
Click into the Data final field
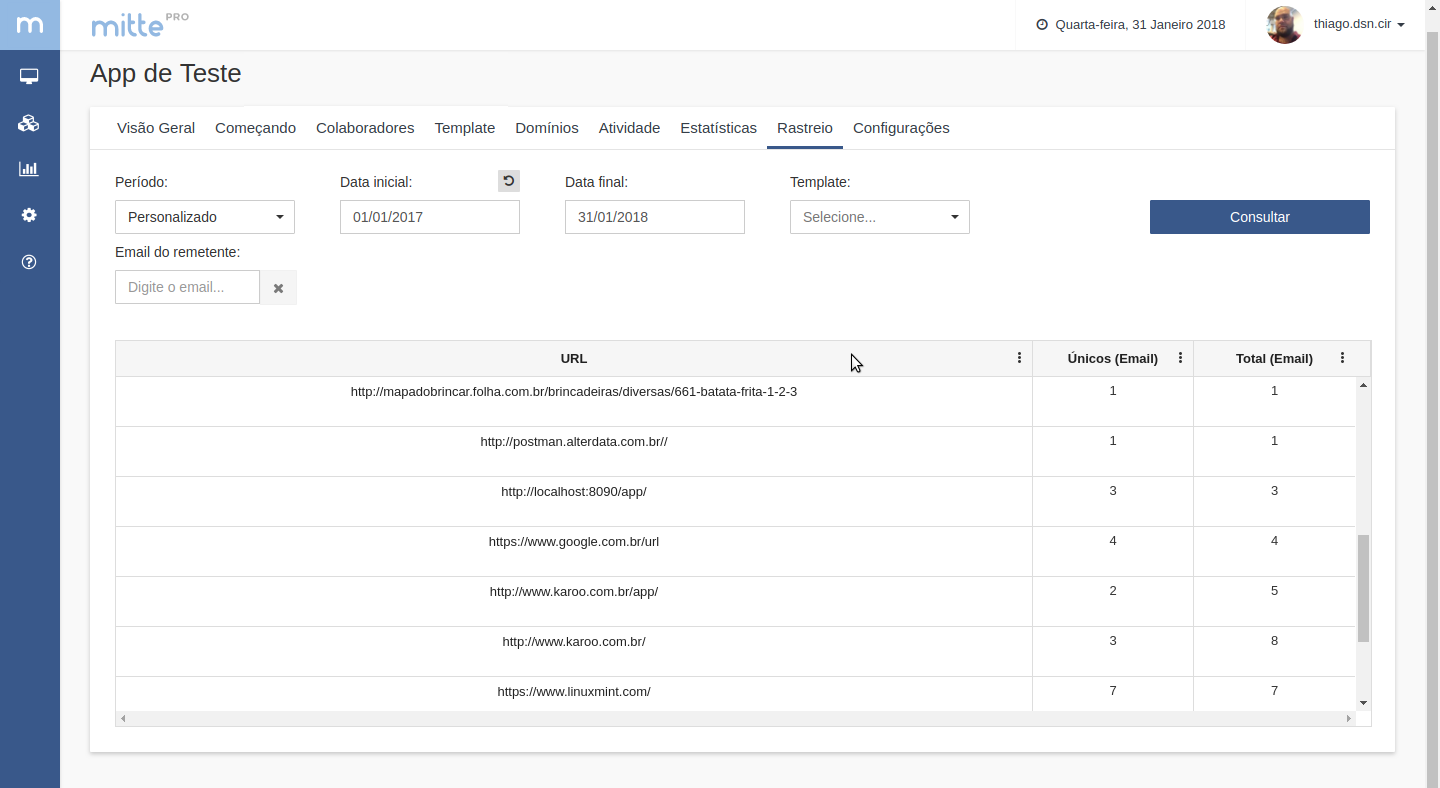655,217
